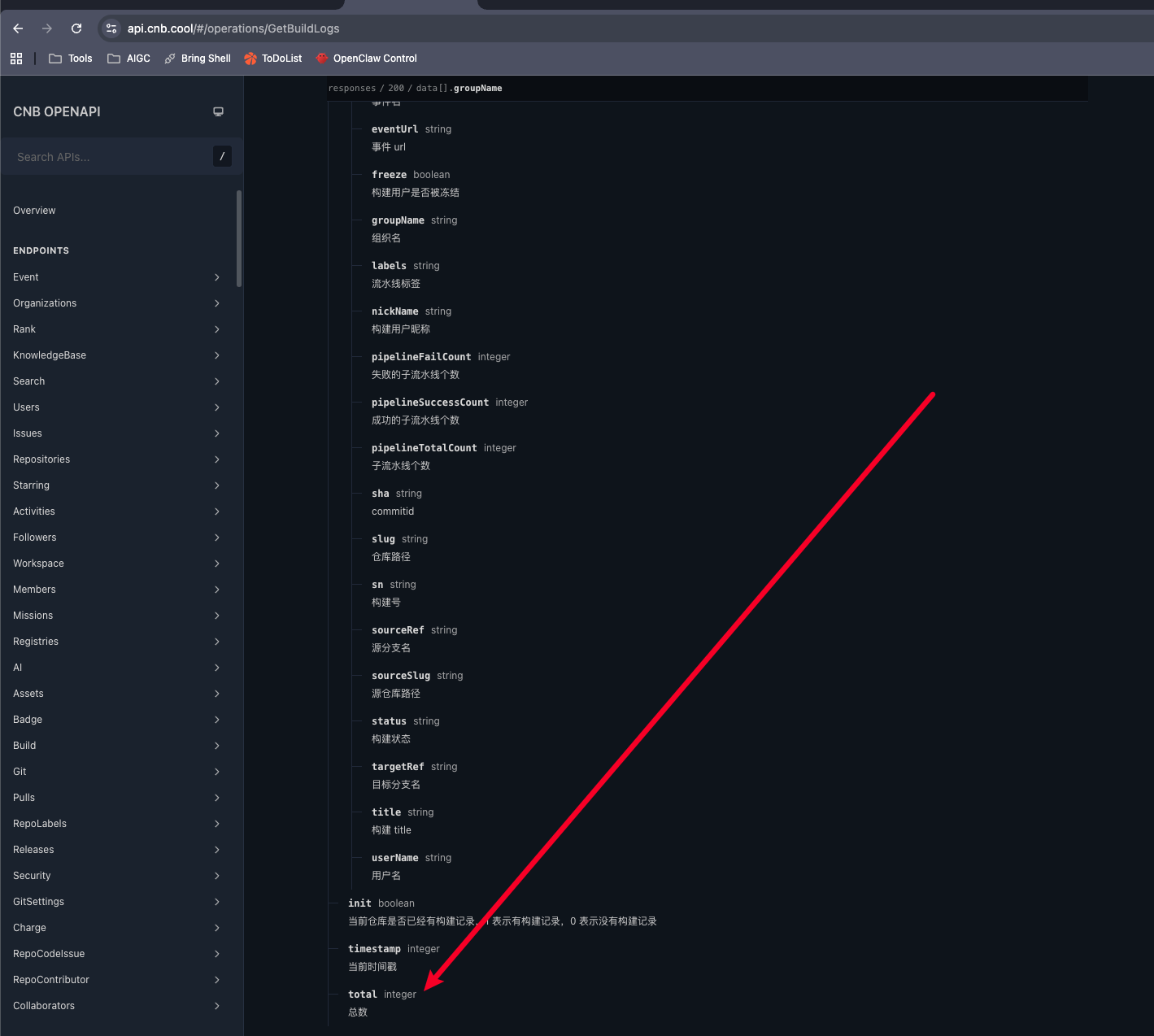Expand the Organizations chevron
This screenshot has height=1036, width=1154.
(217, 303)
